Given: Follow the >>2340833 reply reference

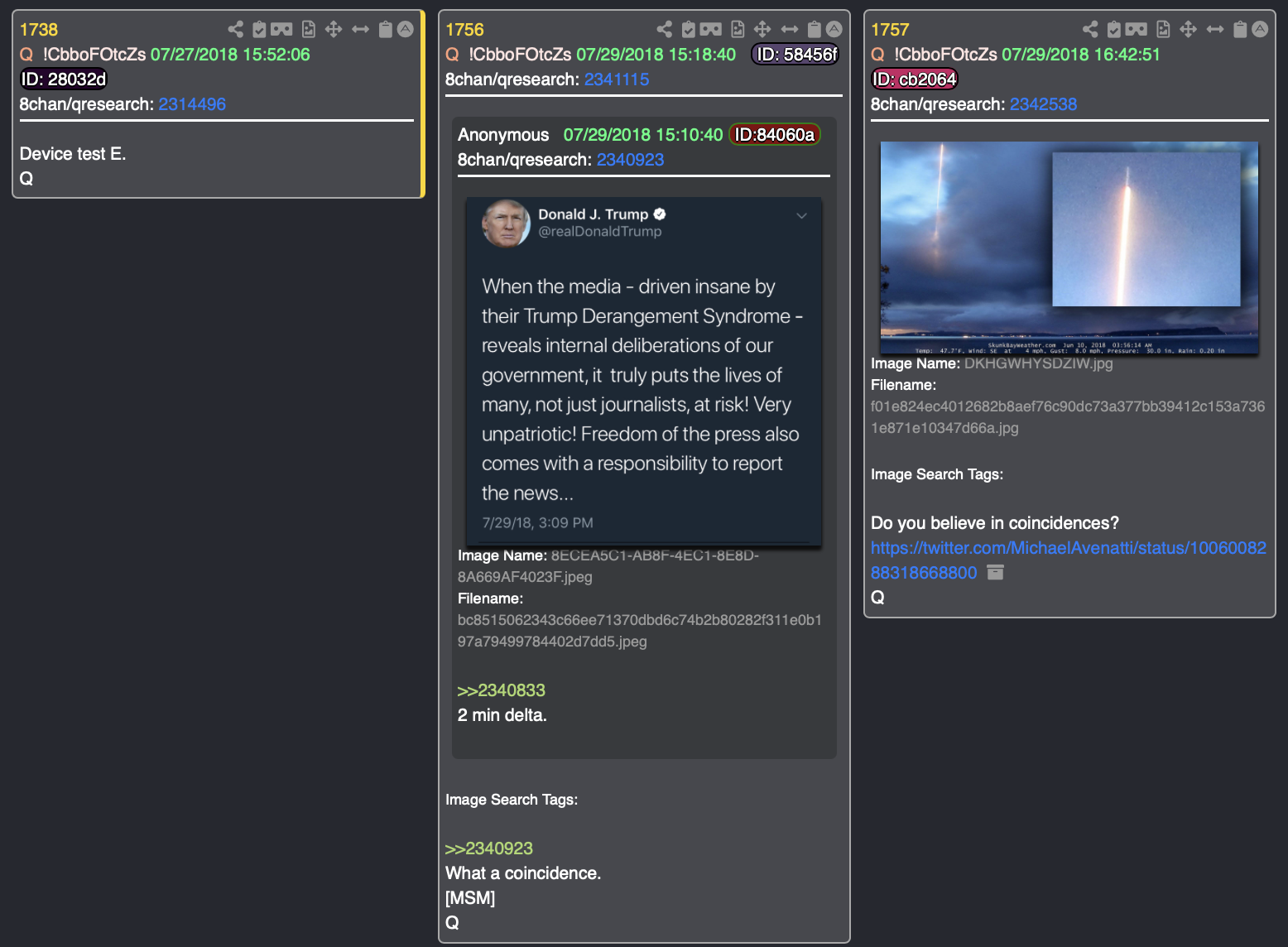Looking at the screenshot, I should pyautogui.click(x=501, y=690).
